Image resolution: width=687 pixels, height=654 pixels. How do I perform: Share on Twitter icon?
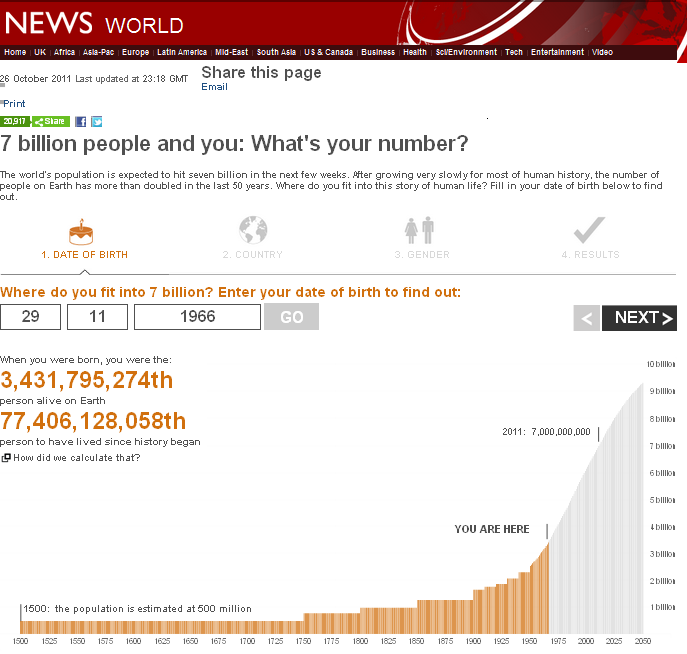96,122
